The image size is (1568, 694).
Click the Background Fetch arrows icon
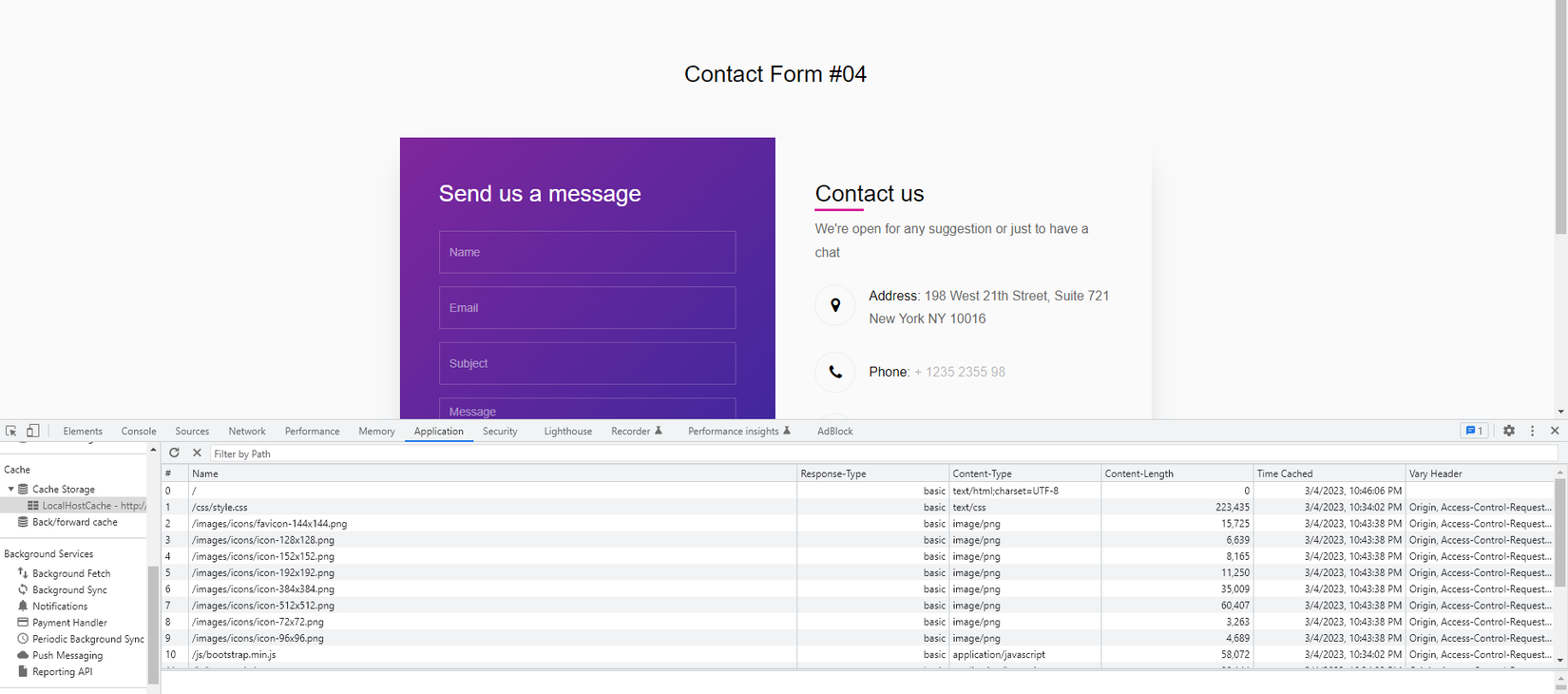point(23,573)
